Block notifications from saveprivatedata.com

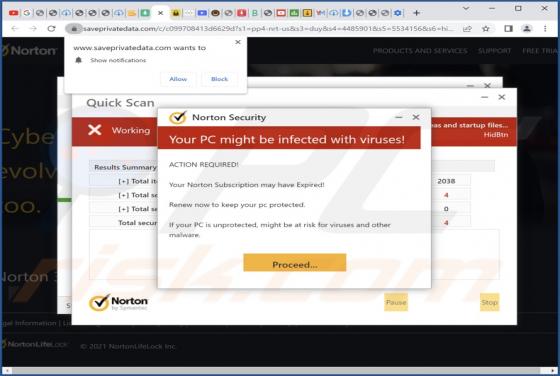click(219, 79)
